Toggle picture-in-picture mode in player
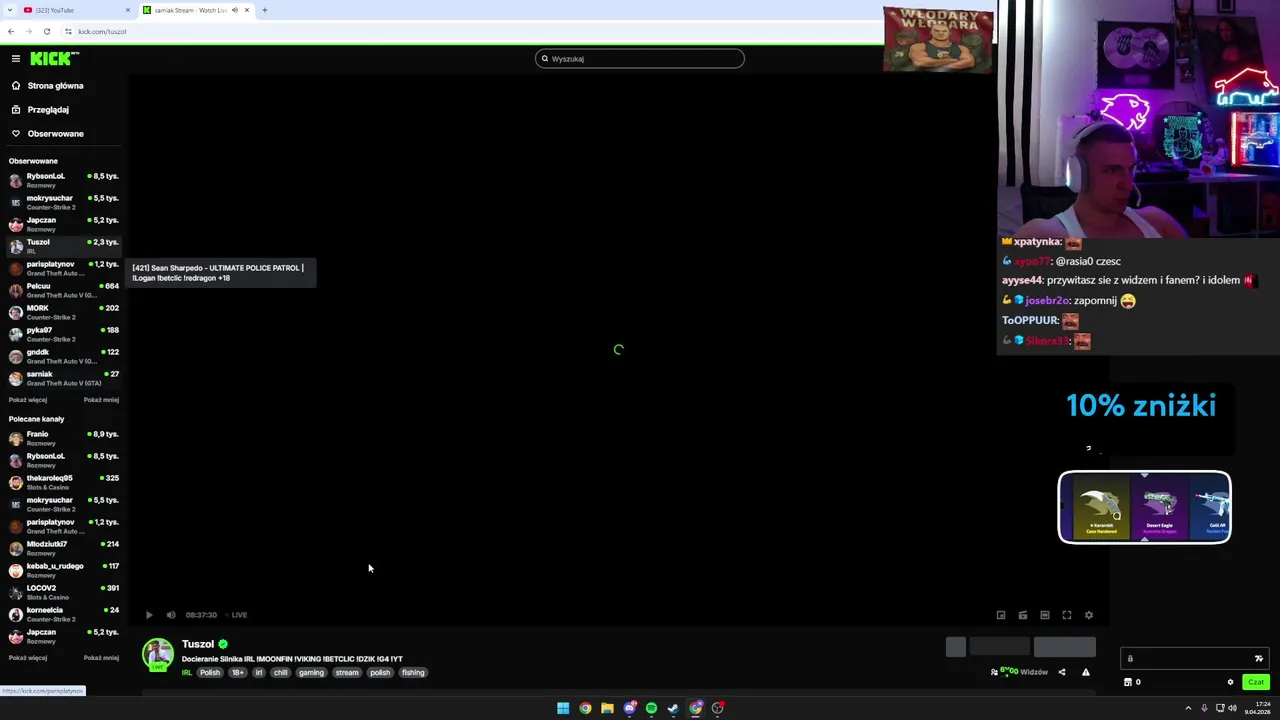Viewport: 1280px width, 720px height. click(1001, 615)
